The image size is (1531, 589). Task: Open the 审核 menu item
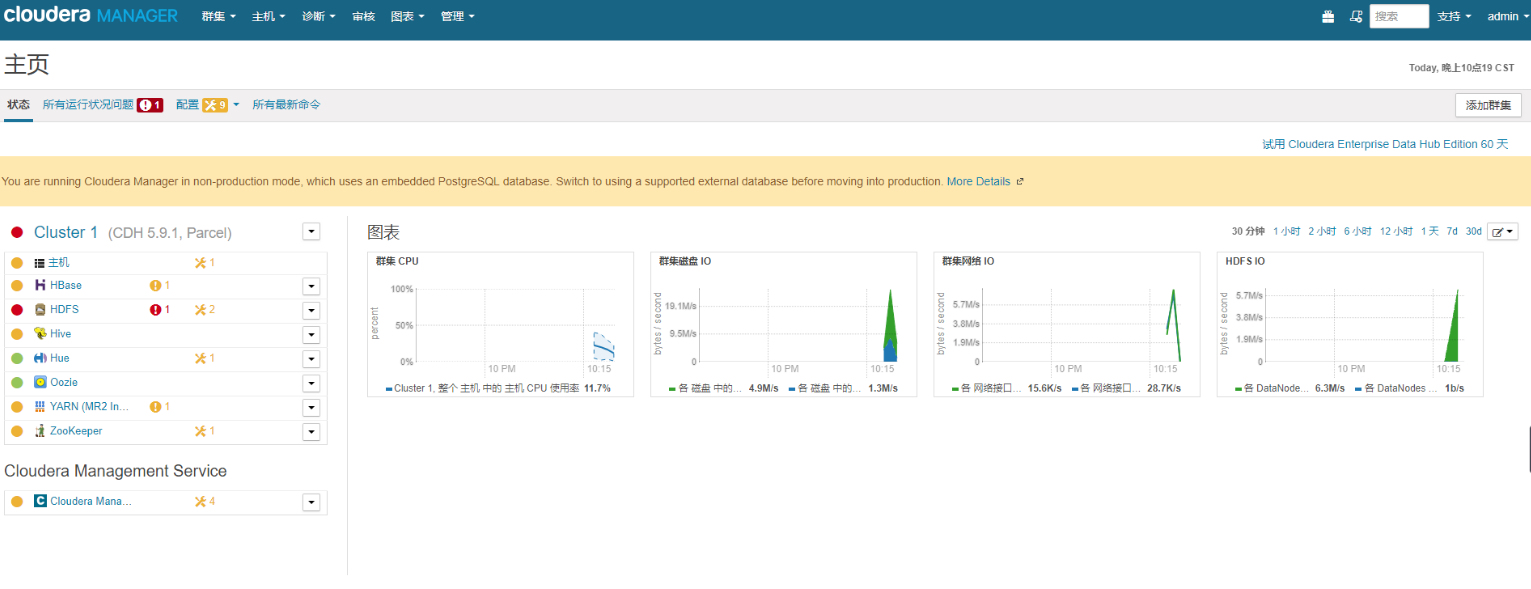coord(364,17)
